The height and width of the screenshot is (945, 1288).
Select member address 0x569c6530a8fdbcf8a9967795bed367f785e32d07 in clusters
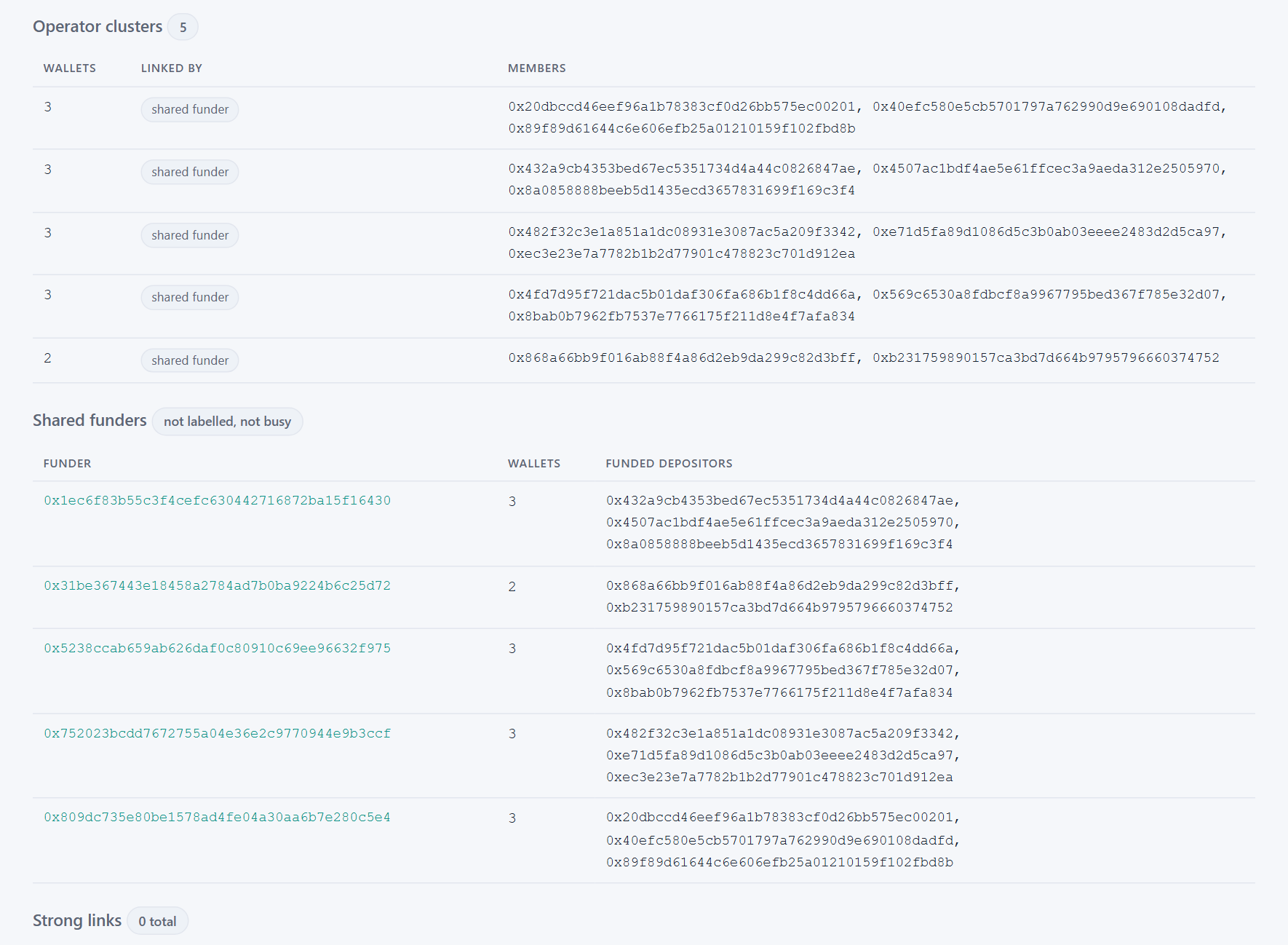[1046, 295]
